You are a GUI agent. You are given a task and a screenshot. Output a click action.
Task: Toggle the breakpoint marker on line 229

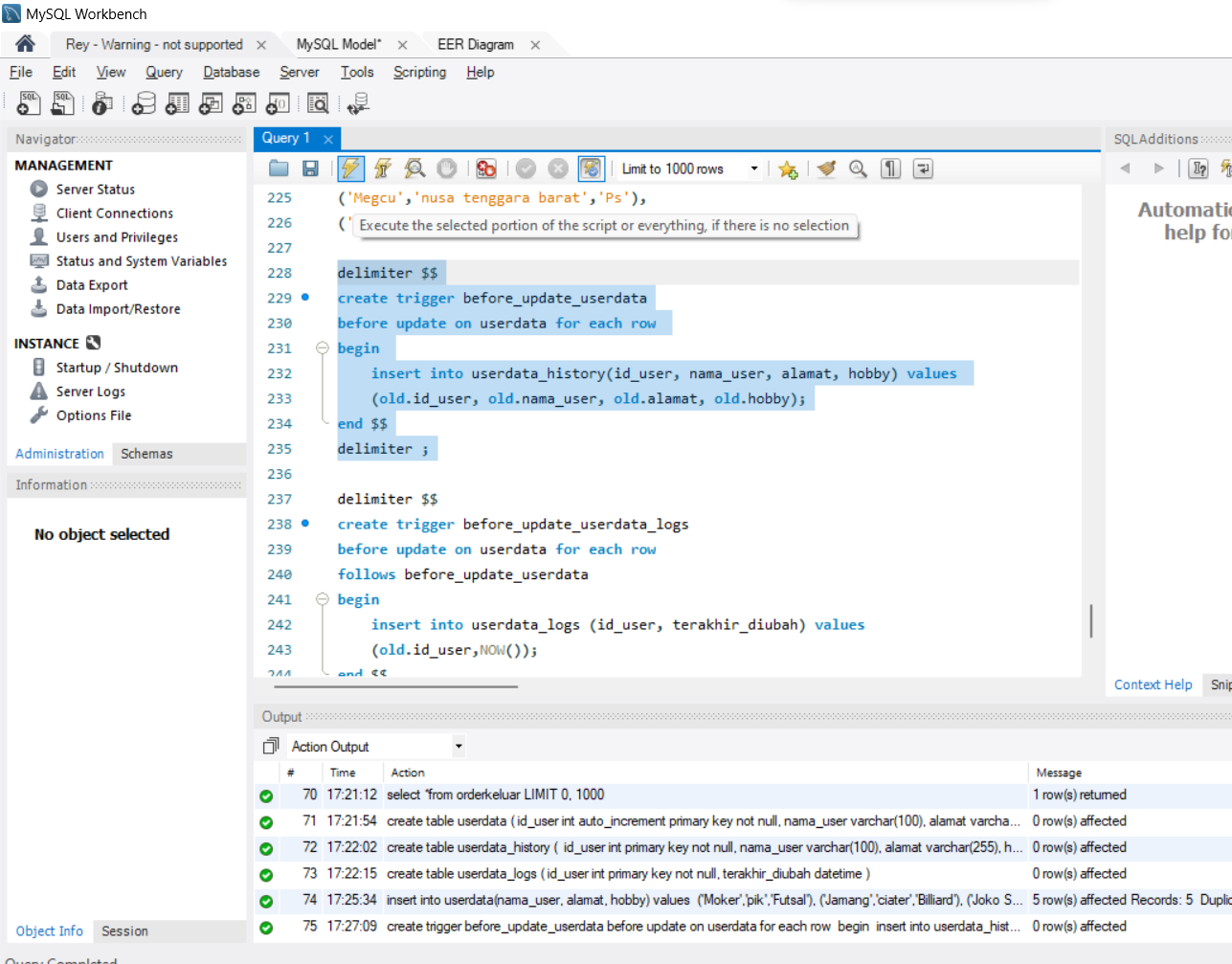tap(305, 298)
